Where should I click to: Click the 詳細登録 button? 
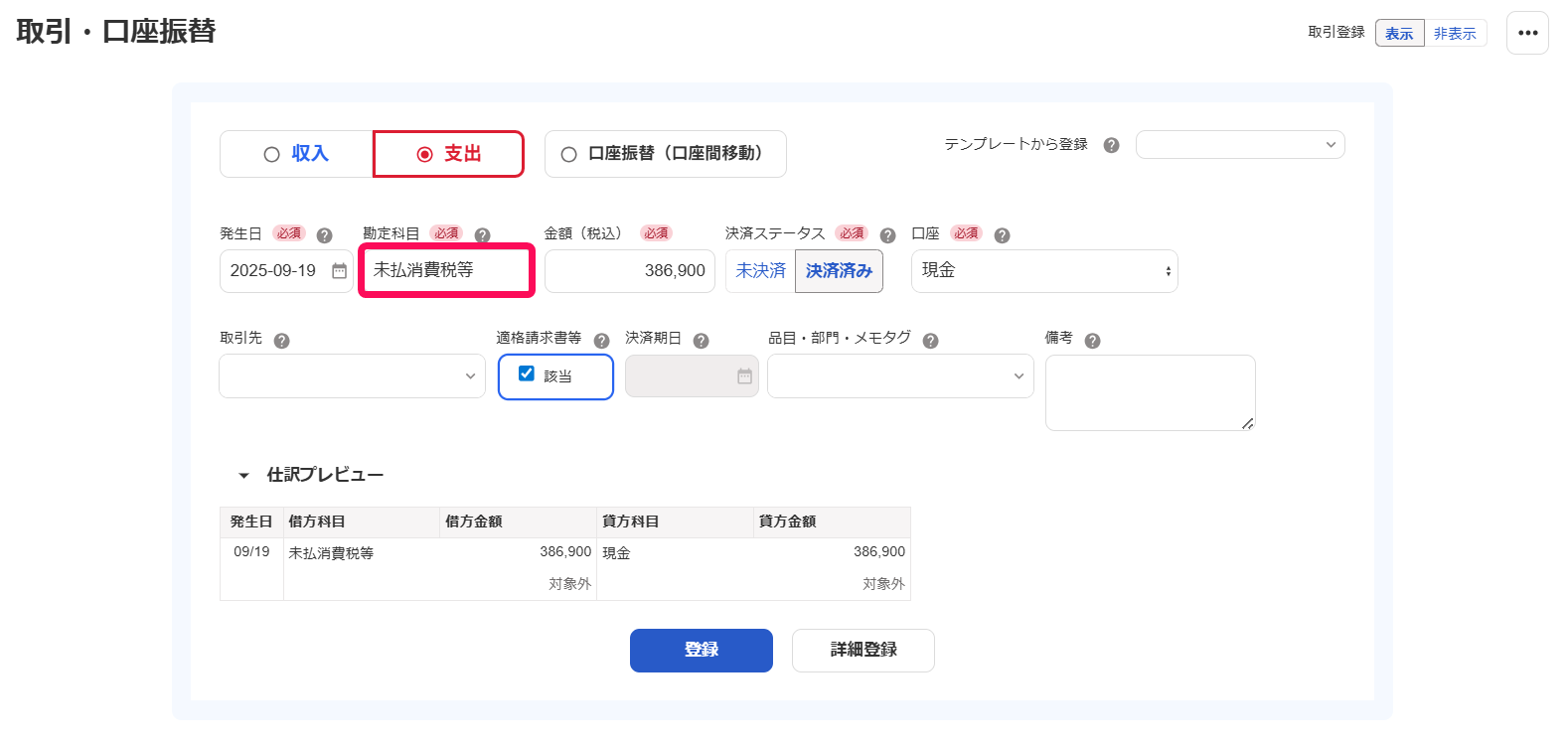point(863,651)
